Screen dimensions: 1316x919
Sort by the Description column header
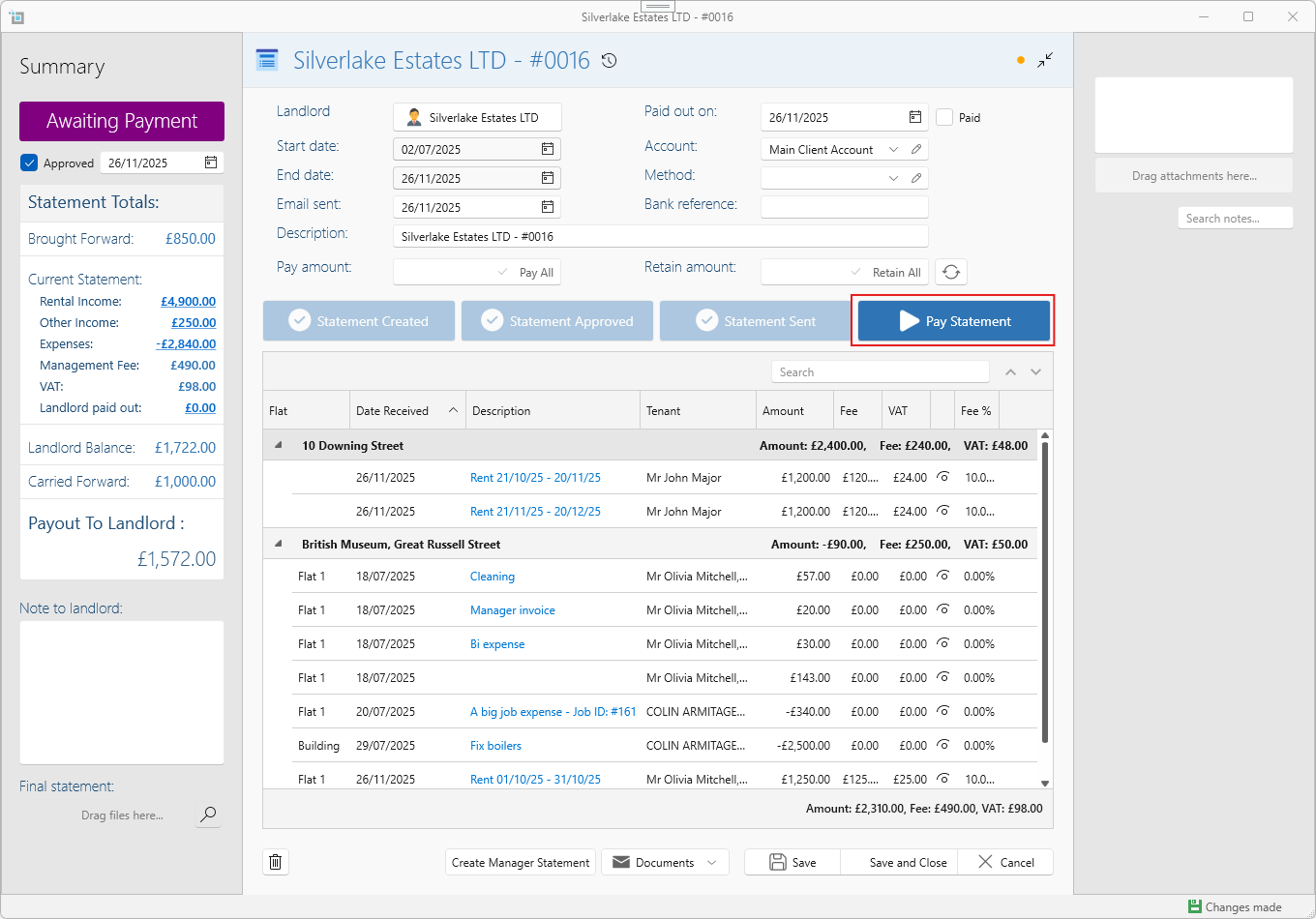click(553, 410)
